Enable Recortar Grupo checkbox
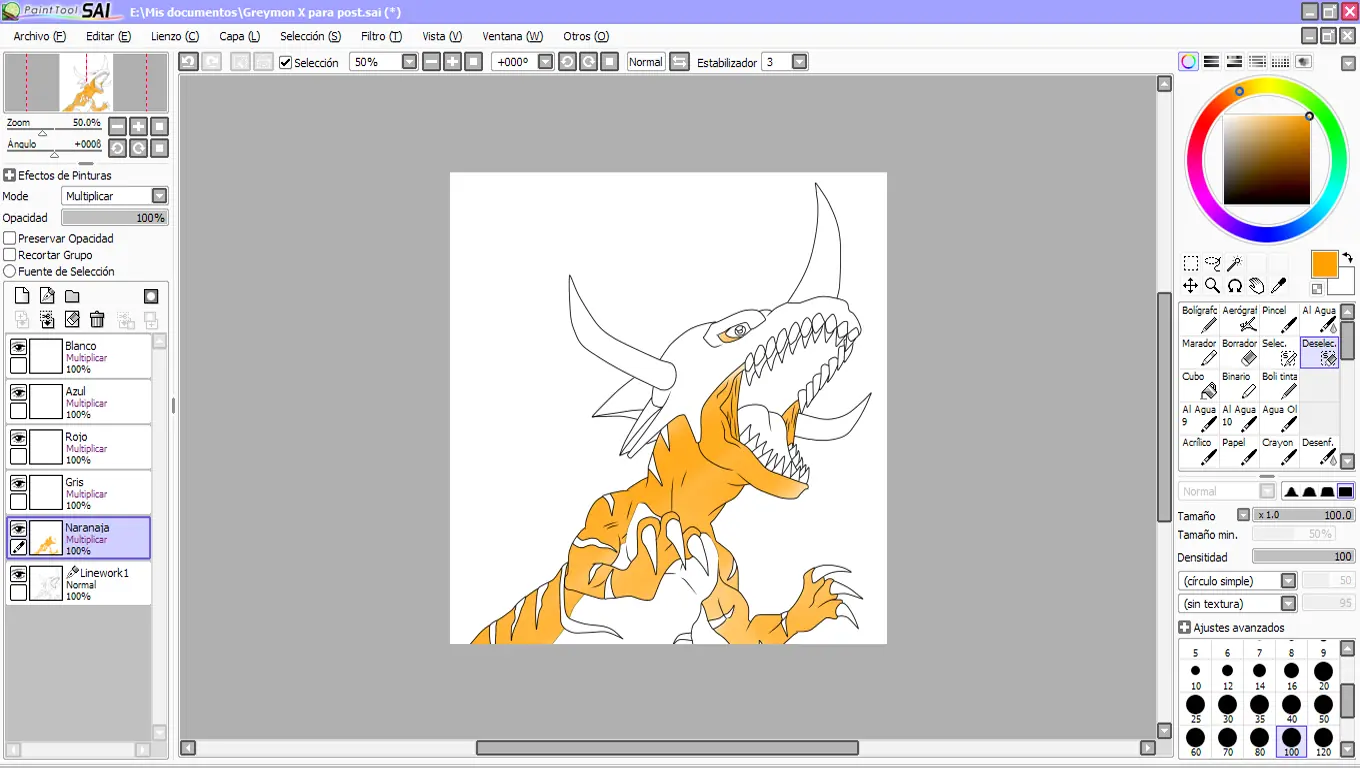 [x=10, y=255]
